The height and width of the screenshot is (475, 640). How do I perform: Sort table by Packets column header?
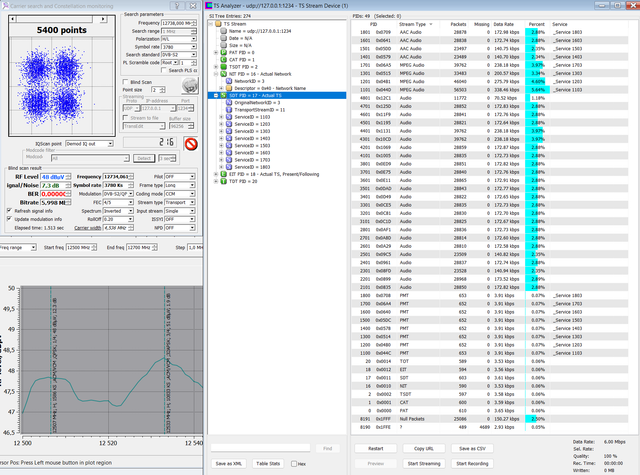pos(458,24)
